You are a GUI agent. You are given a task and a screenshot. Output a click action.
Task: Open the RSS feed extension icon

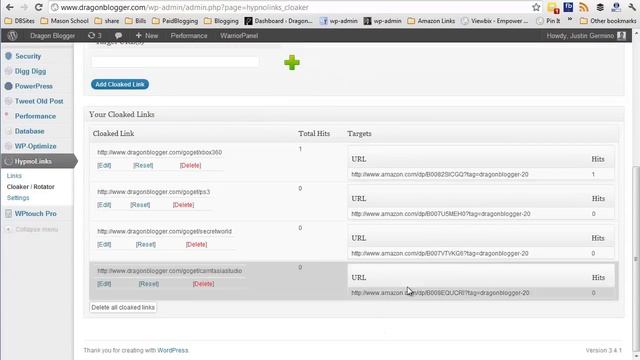(x=584, y=7)
